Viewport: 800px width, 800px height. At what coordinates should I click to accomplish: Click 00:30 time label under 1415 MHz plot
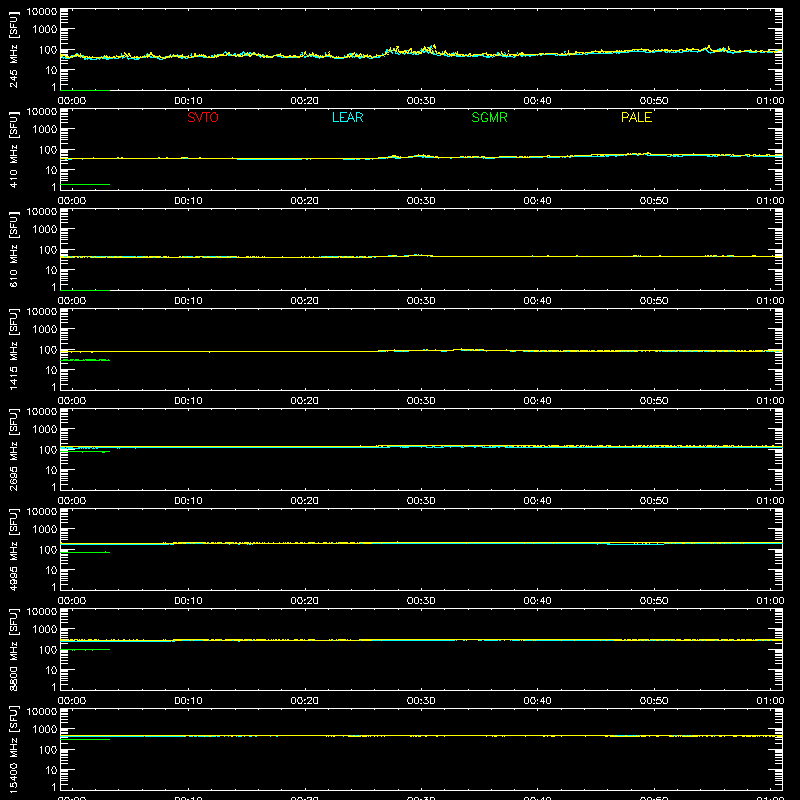pos(421,401)
